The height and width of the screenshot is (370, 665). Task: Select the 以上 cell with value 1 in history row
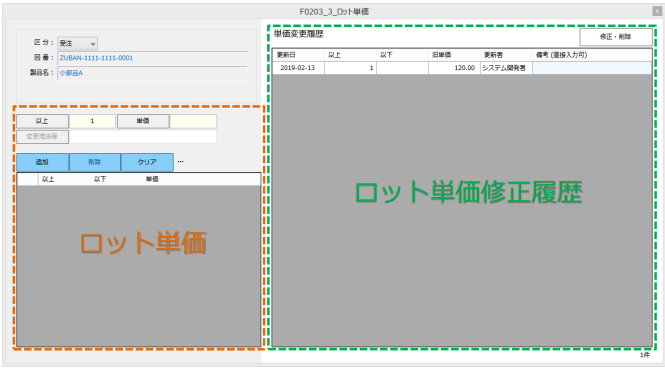coord(350,68)
